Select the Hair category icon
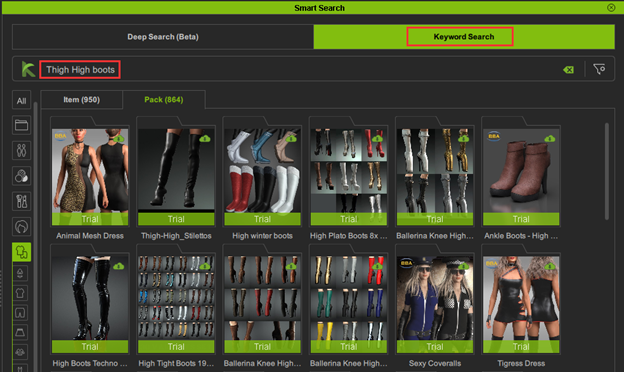624x372 pixels. (21, 227)
